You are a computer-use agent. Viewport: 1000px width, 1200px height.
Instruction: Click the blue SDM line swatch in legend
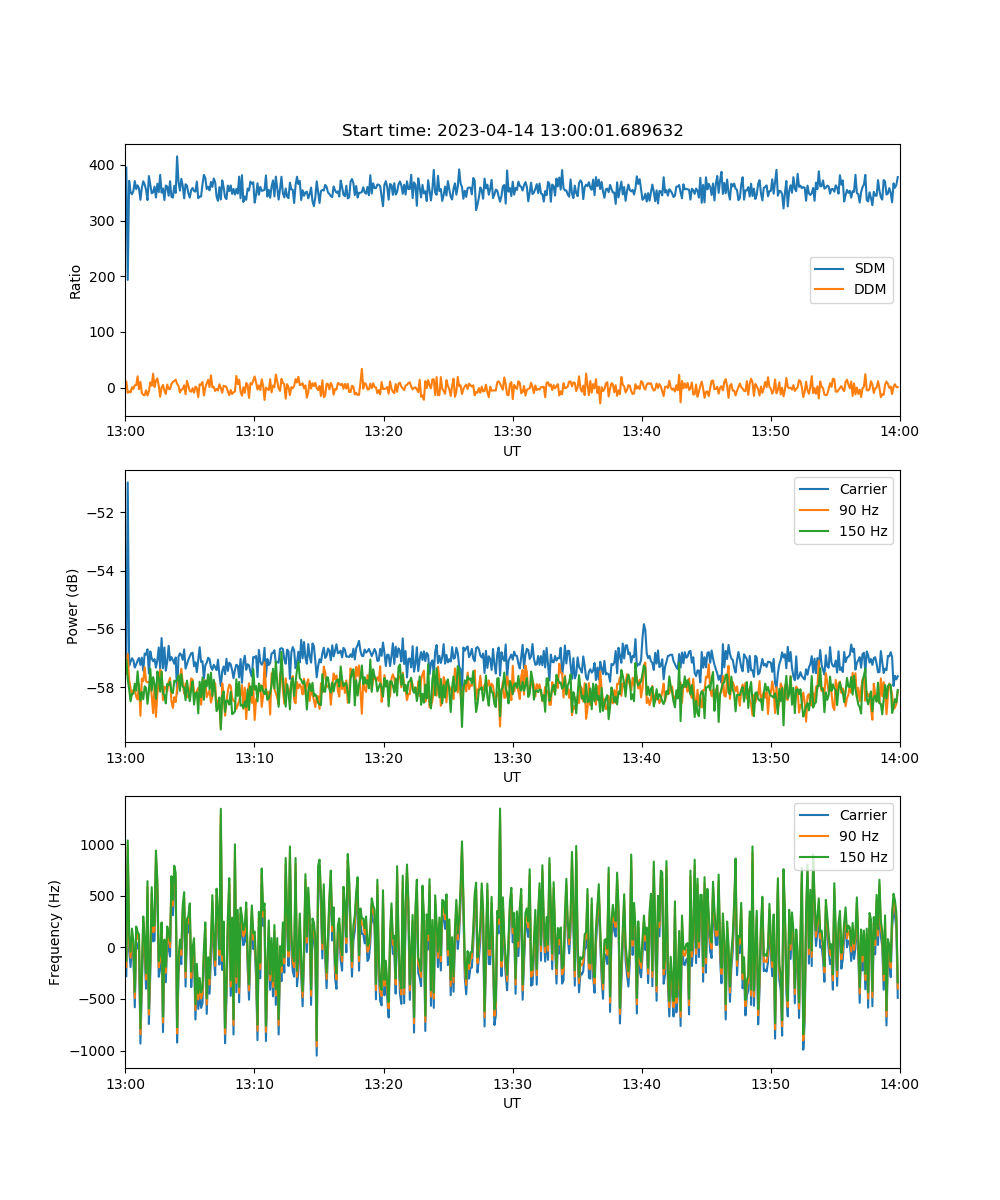click(830, 269)
